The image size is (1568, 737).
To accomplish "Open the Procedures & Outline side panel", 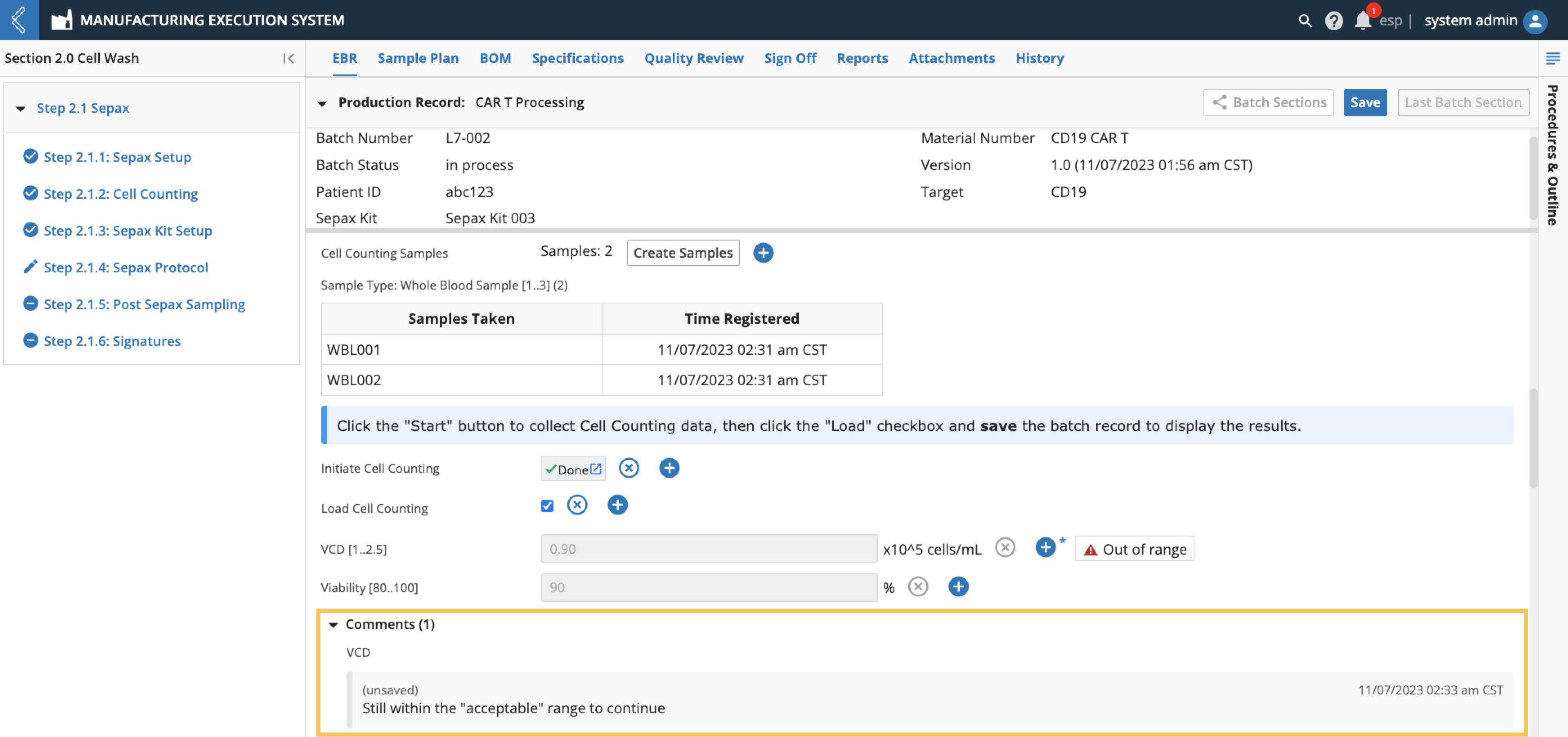I will (1552, 155).
